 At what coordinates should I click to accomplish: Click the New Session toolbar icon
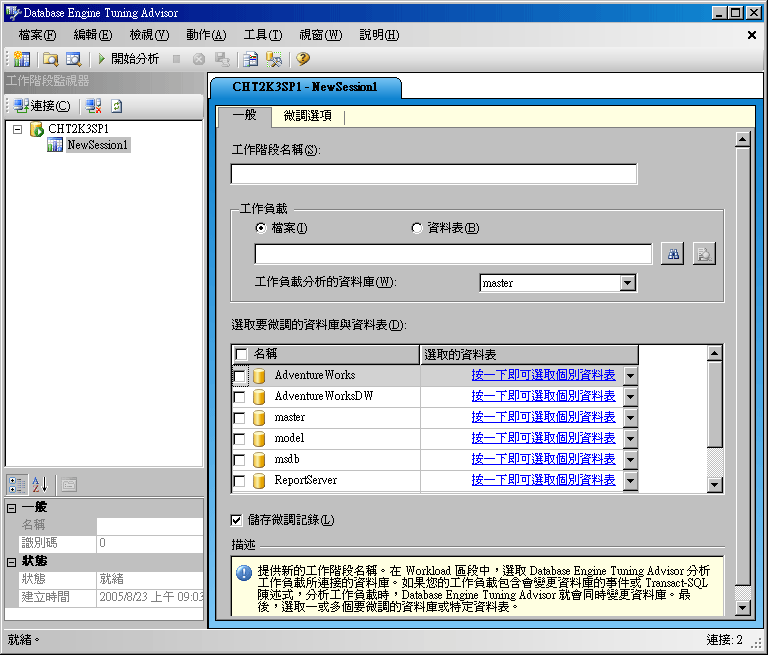click(x=22, y=59)
